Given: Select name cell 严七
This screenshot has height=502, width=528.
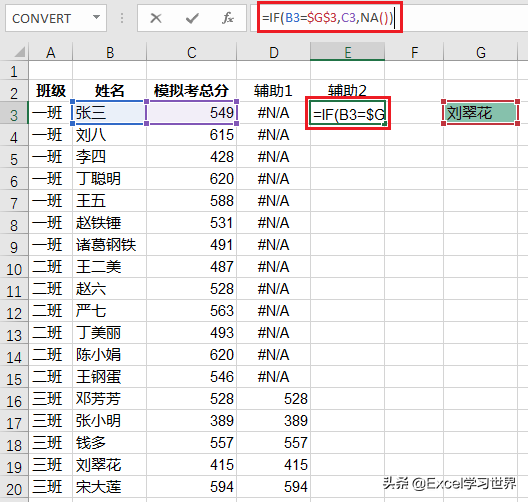Looking at the screenshot, I should (110, 311).
